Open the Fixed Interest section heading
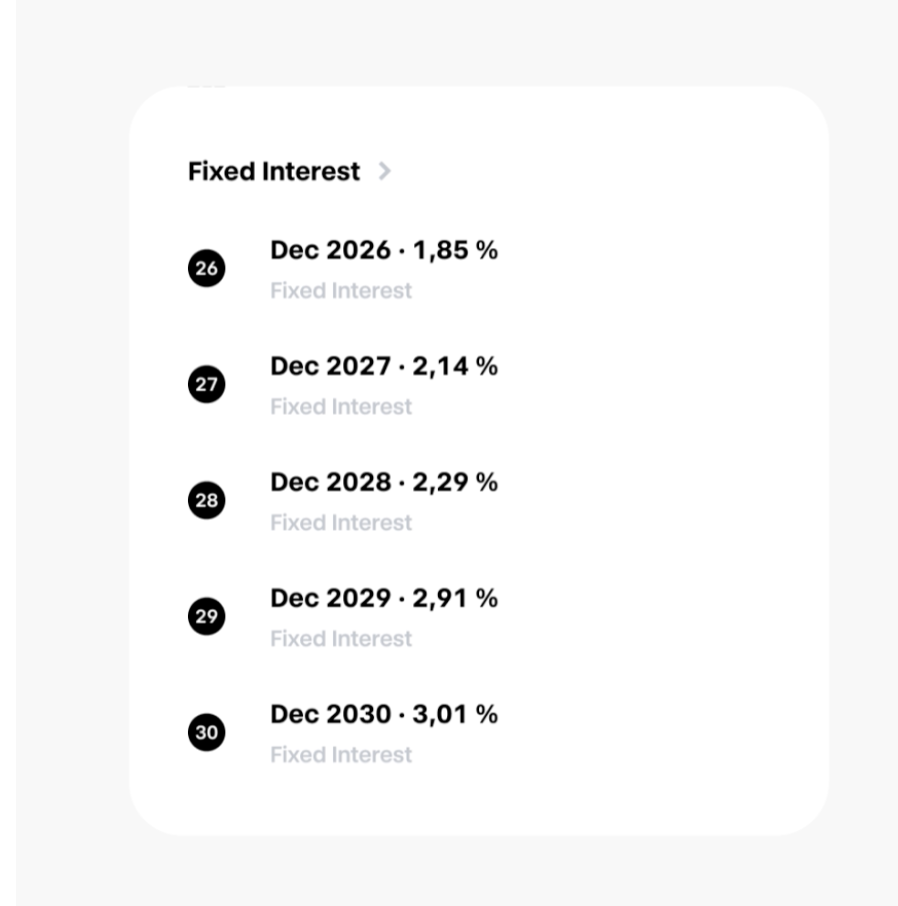The width and height of the screenshot is (898, 906). [x=274, y=172]
